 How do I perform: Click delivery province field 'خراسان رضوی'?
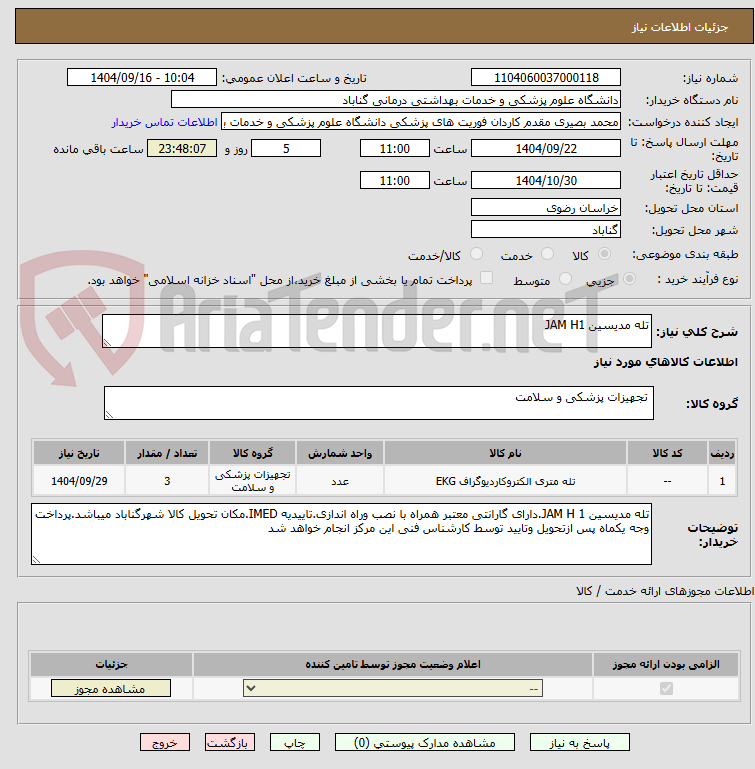click(546, 207)
